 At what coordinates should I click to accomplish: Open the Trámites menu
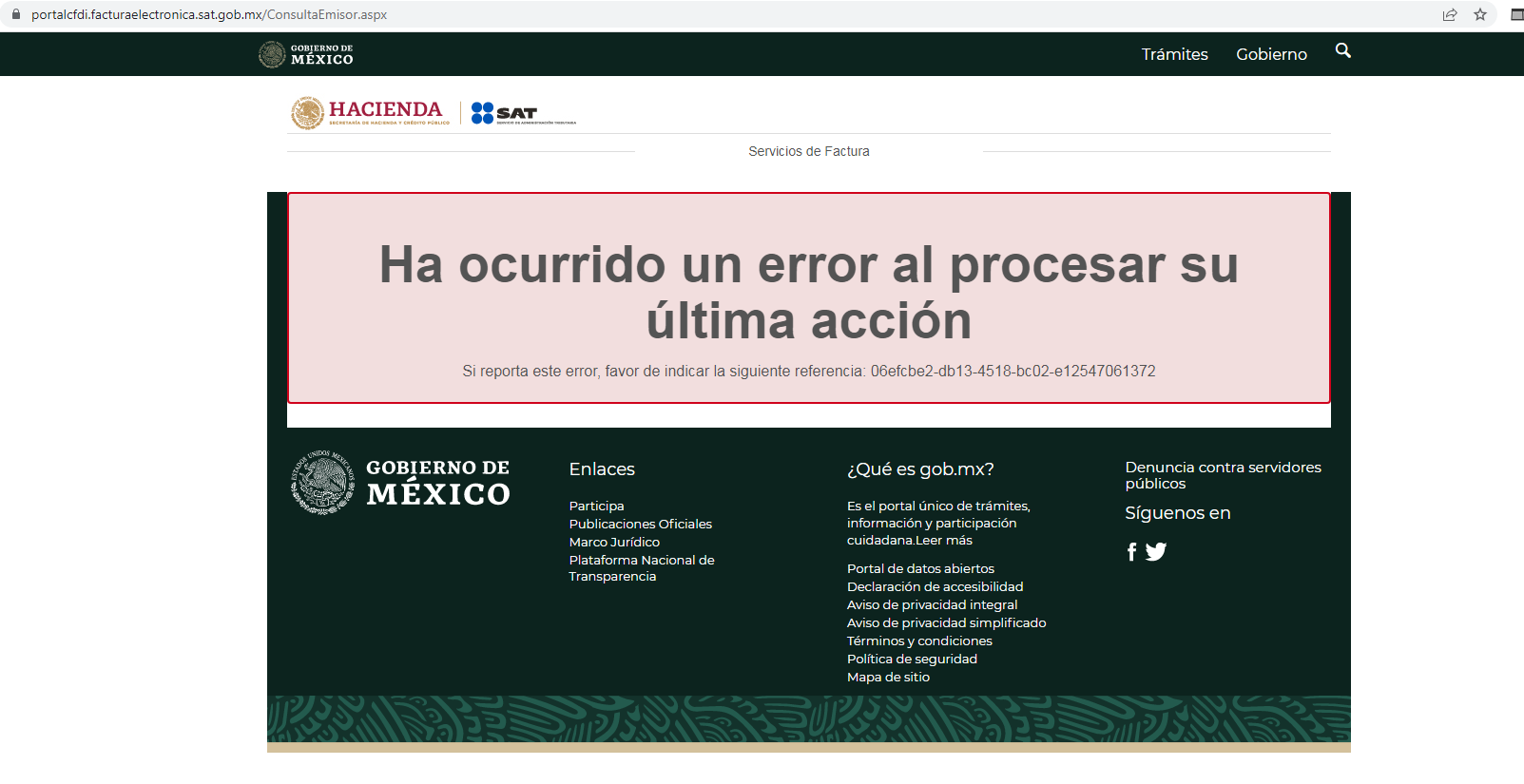click(x=1175, y=54)
